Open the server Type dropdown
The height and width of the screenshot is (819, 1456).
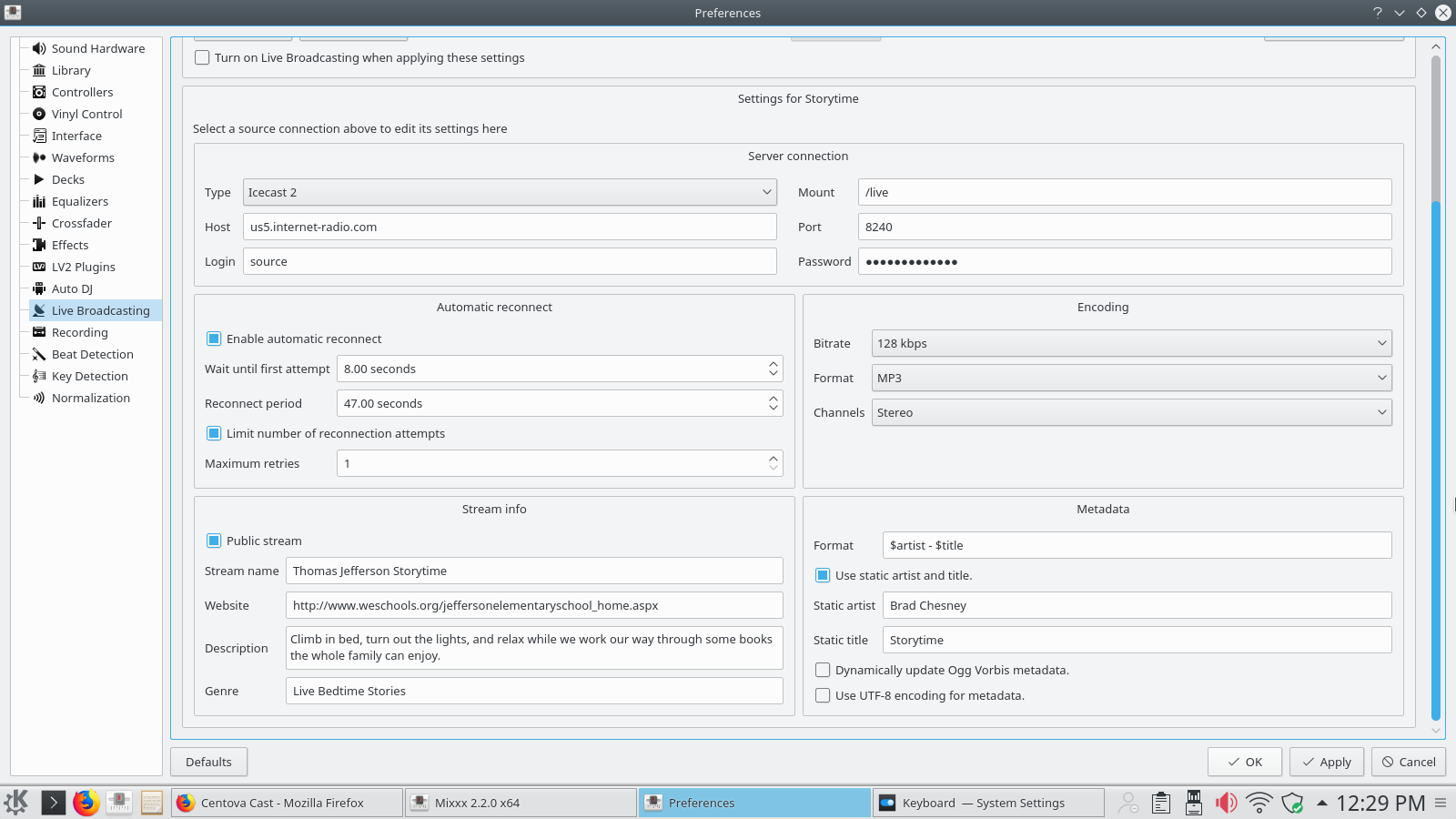(510, 192)
